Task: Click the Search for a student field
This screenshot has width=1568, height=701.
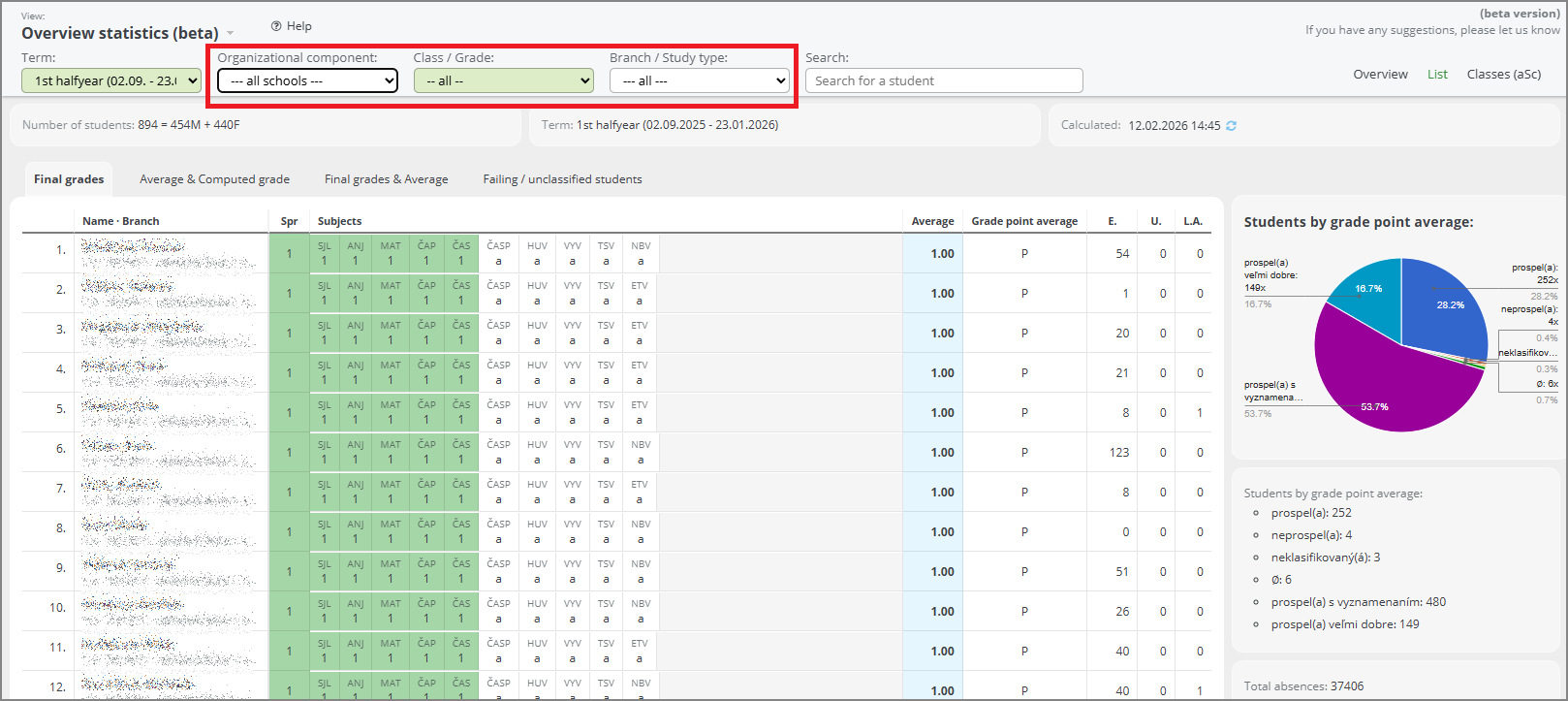Action: (x=943, y=80)
